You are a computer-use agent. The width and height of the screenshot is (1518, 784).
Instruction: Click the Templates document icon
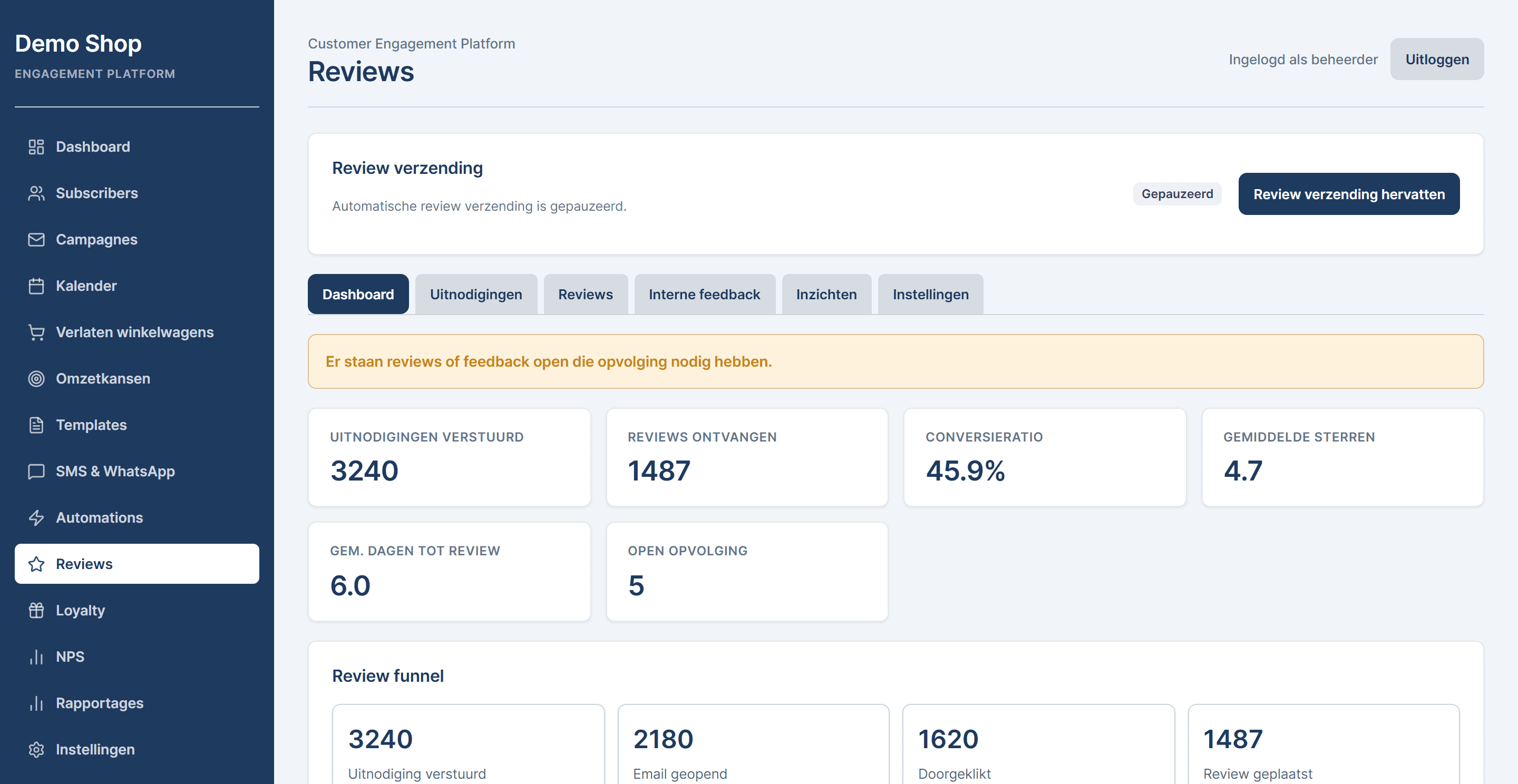36,425
